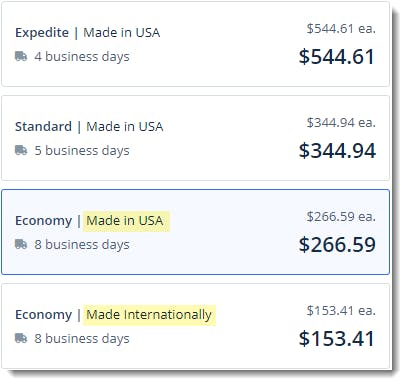Click truck icon beside 5 business days
407x385 pixels.
coord(21,150)
